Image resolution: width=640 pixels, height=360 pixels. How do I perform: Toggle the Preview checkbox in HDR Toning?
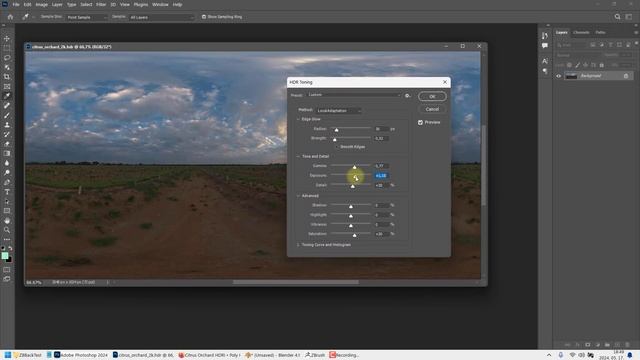pos(420,122)
